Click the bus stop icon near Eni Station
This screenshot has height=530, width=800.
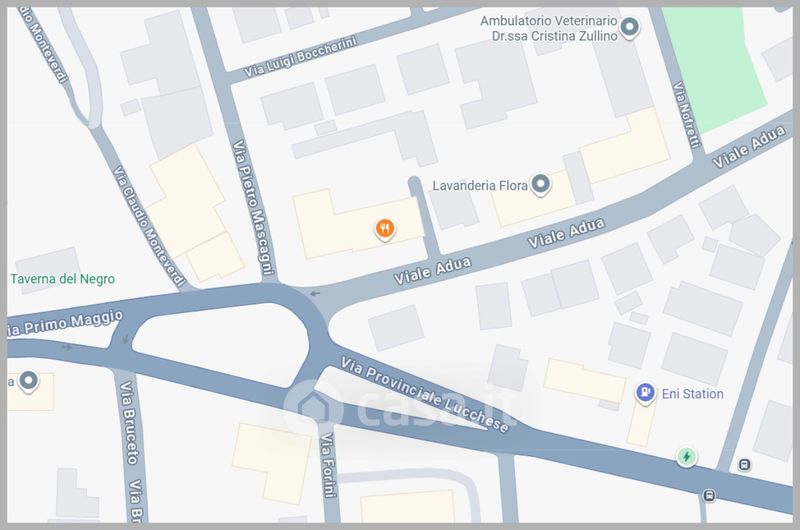click(x=744, y=465)
